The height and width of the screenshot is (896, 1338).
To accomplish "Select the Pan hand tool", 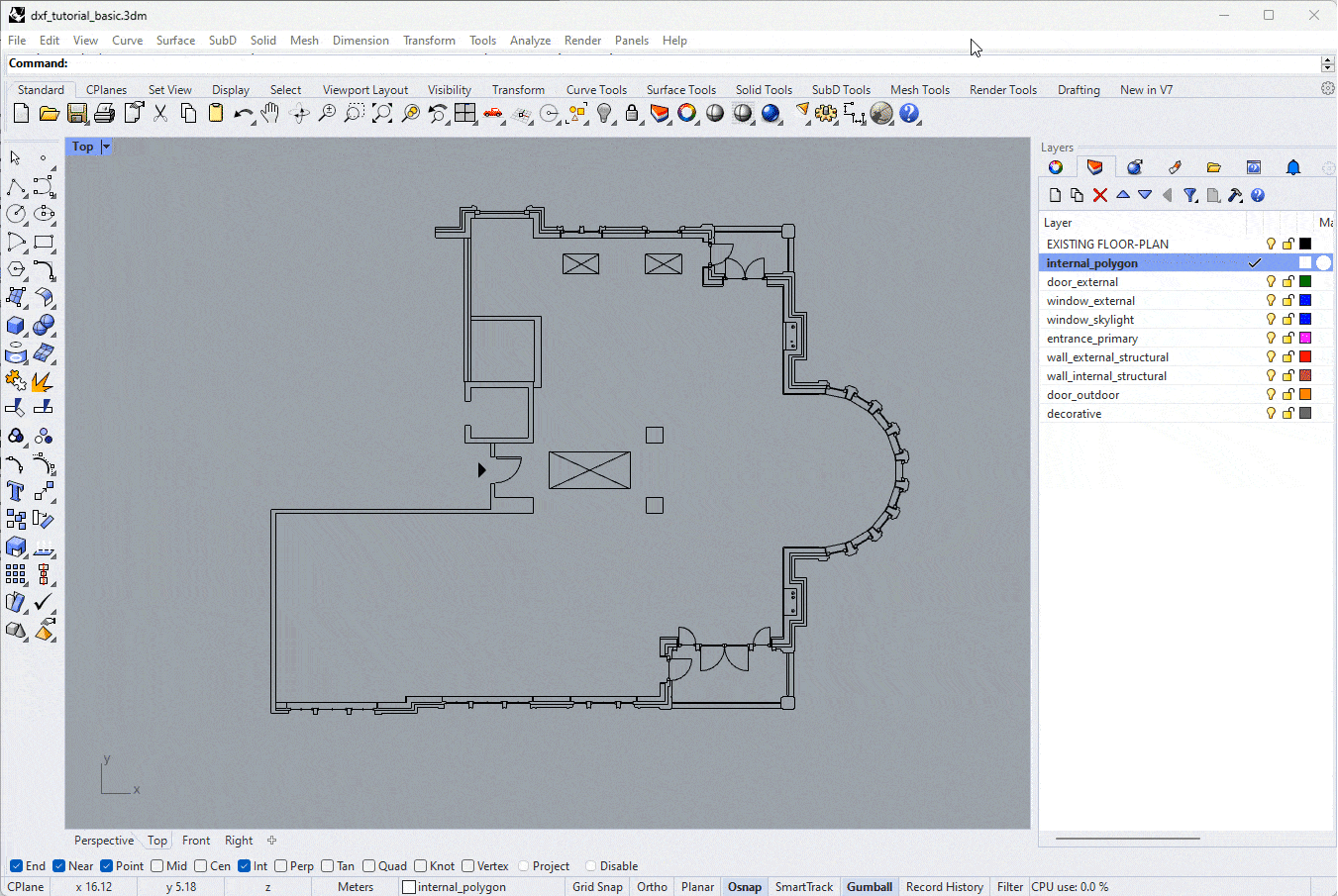I will [x=270, y=114].
